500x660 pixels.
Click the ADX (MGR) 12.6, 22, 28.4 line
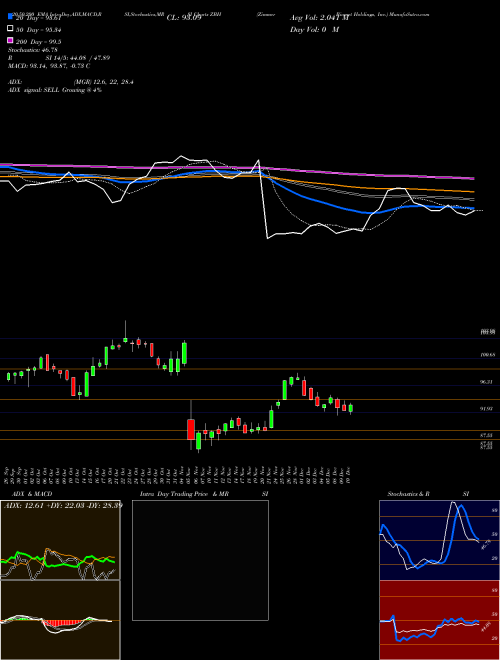tap(71, 82)
